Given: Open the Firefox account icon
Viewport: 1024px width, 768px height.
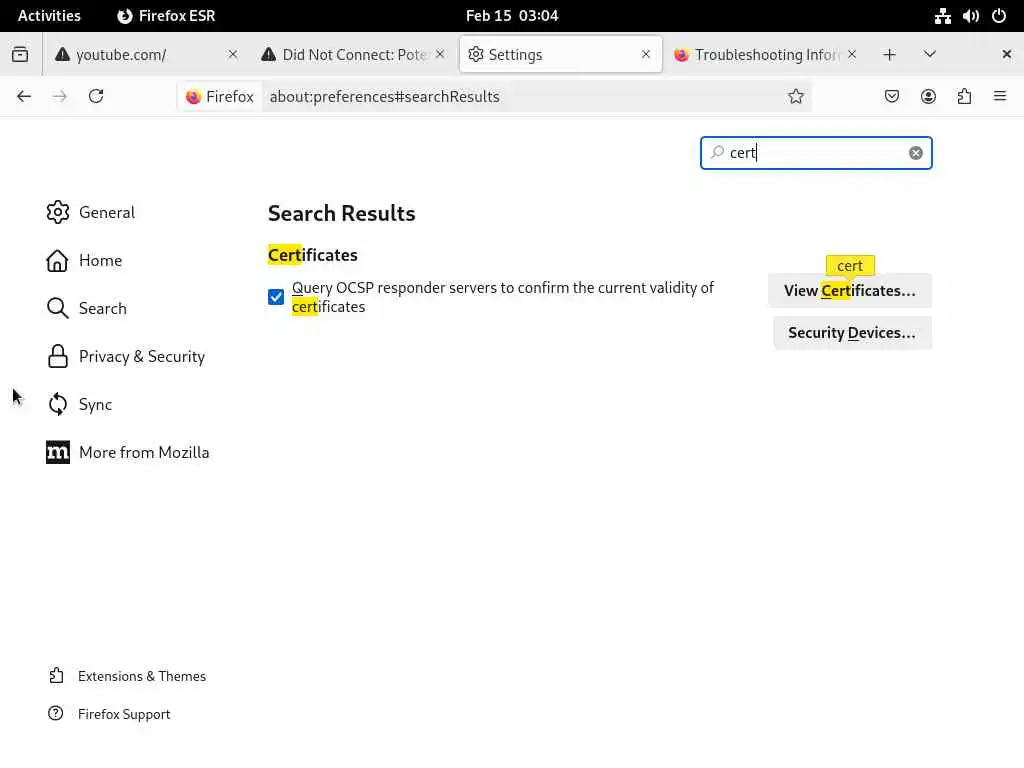Looking at the screenshot, I should point(928,96).
